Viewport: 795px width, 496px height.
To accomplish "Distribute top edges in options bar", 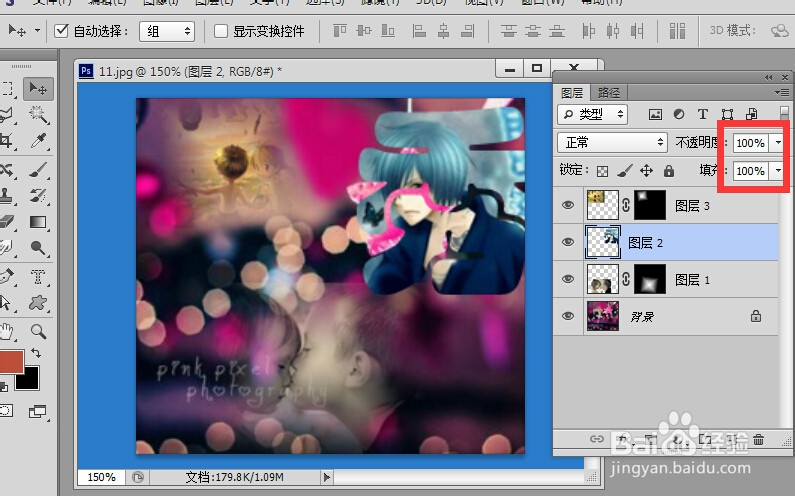I will click(509, 31).
